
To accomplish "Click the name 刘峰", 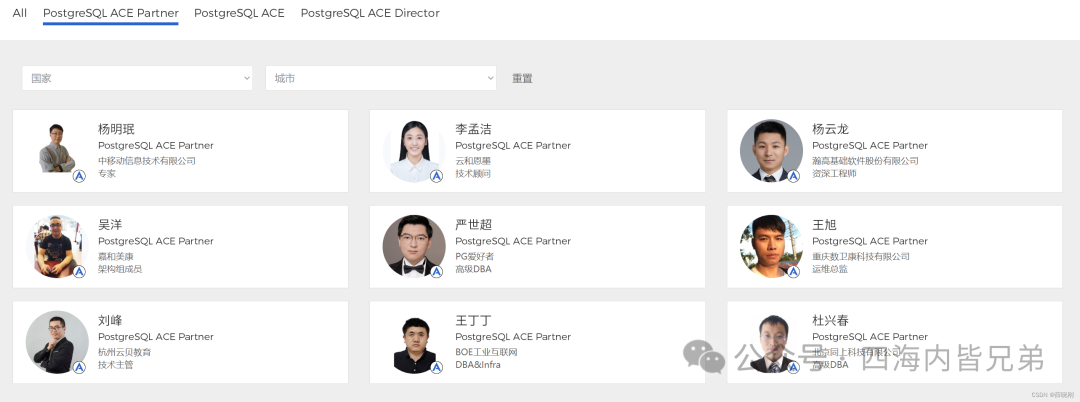I will click(x=110, y=321).
